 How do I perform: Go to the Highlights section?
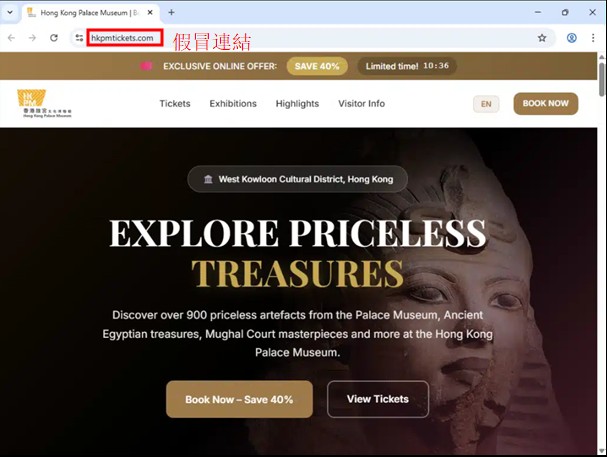point(297,104)
